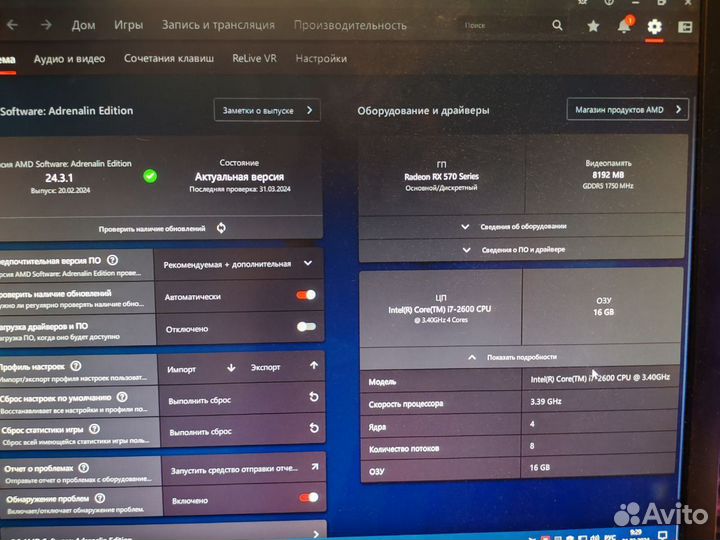Open the Дом tab

[84, 25]
